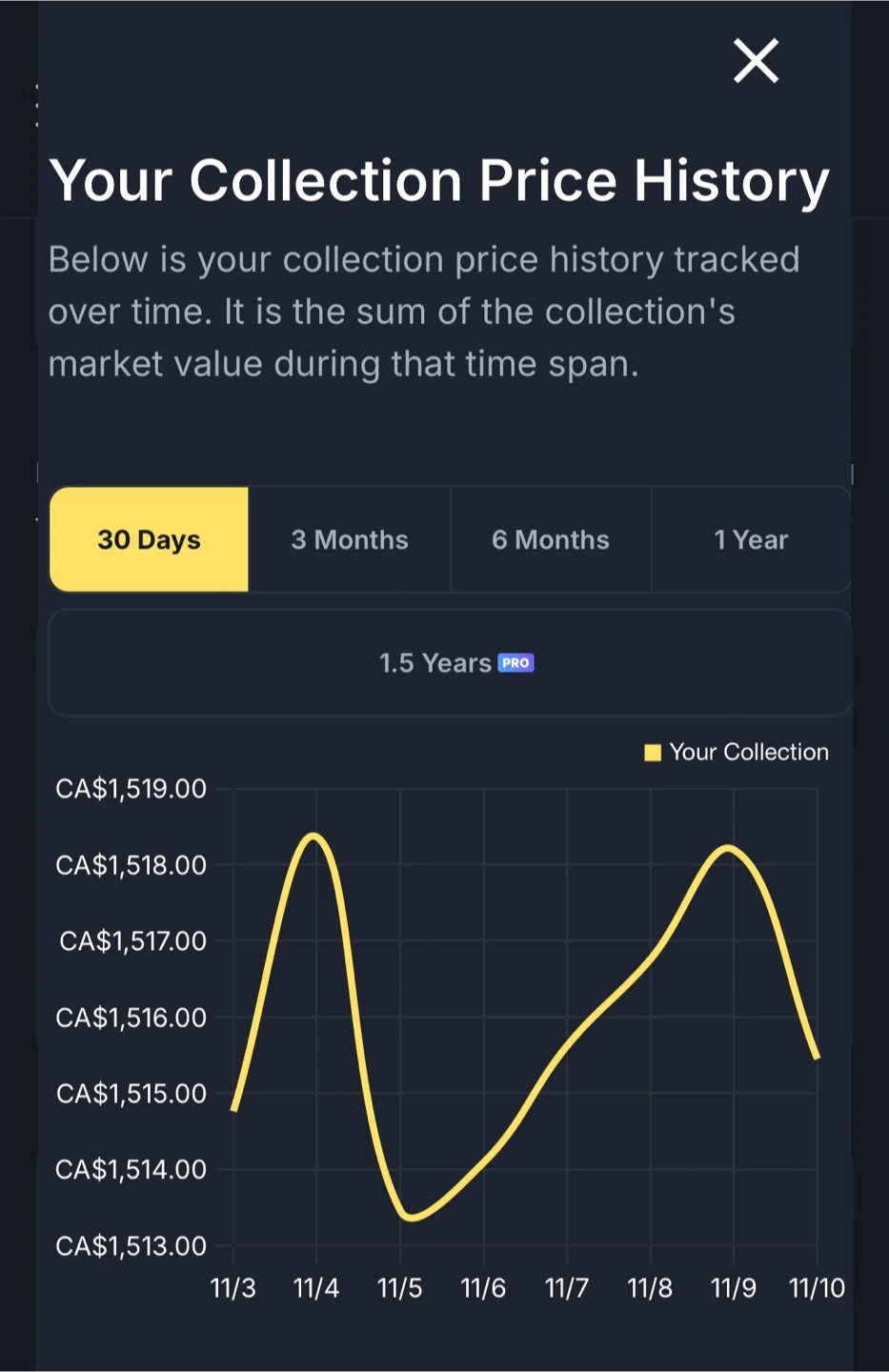Click the yellow legend color swatch

pyautogui.click(x=653, y=753)
